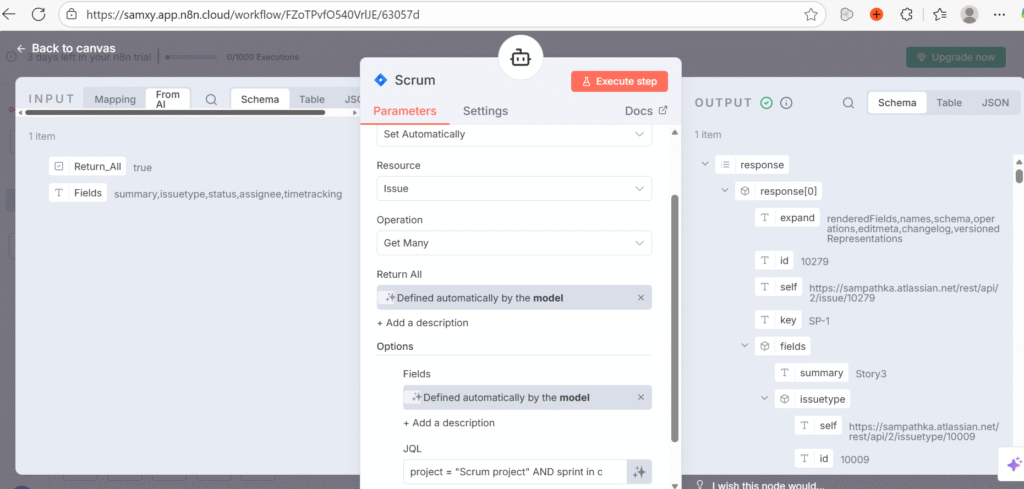This screenshot has height=489, width=1024.
Task: Click the purple sparkle assistant button
Action: click(x=1013, y=464)
